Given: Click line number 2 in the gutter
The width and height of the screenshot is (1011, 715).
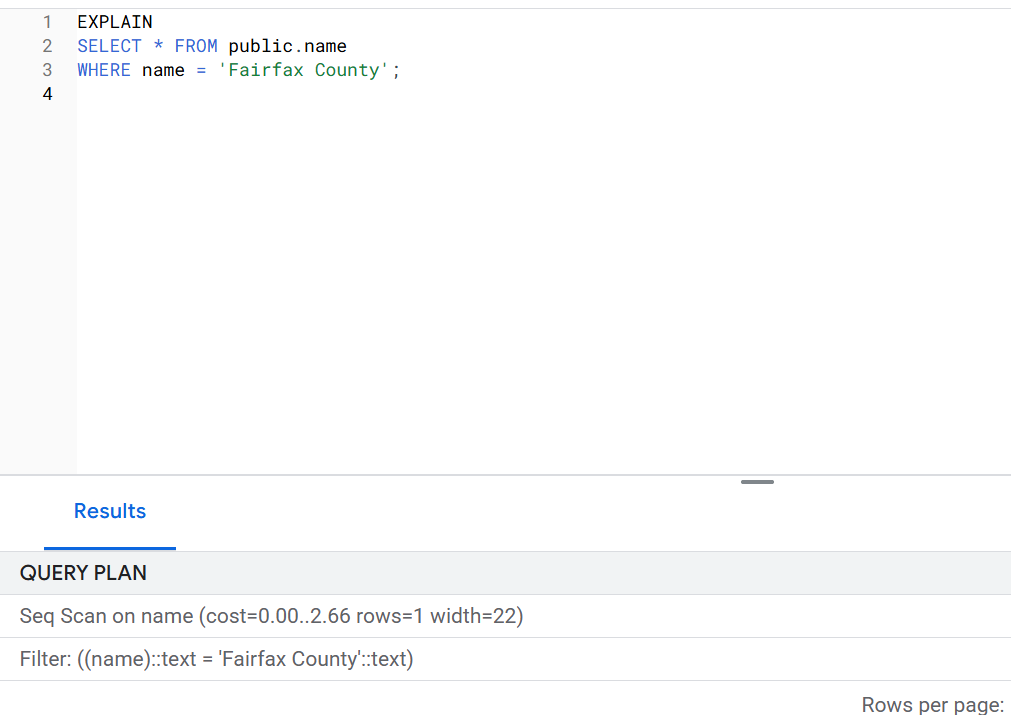Looking at the screenshot, I should [x=47, y=46].
